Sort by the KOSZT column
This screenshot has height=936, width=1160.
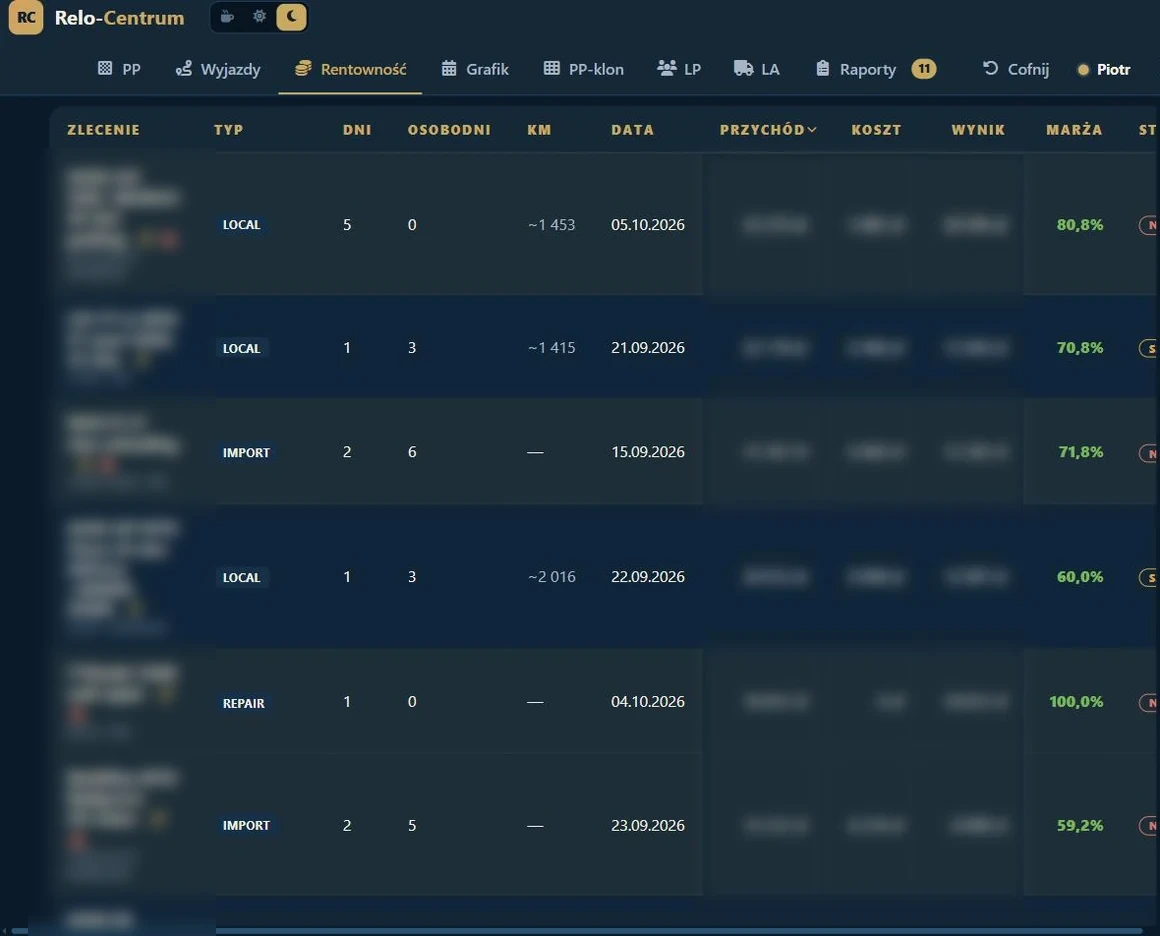[877, 129]
